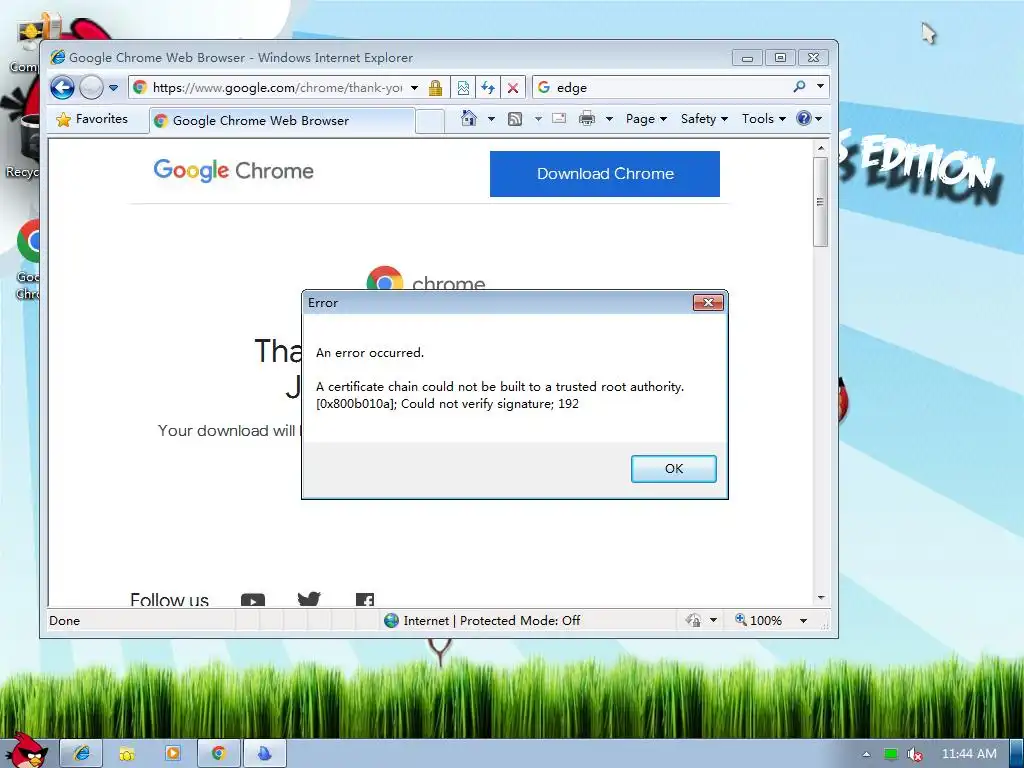Expand the feeds dropdown arrow
Screen dimensions: 1024x768
click(x=538, y=119)
